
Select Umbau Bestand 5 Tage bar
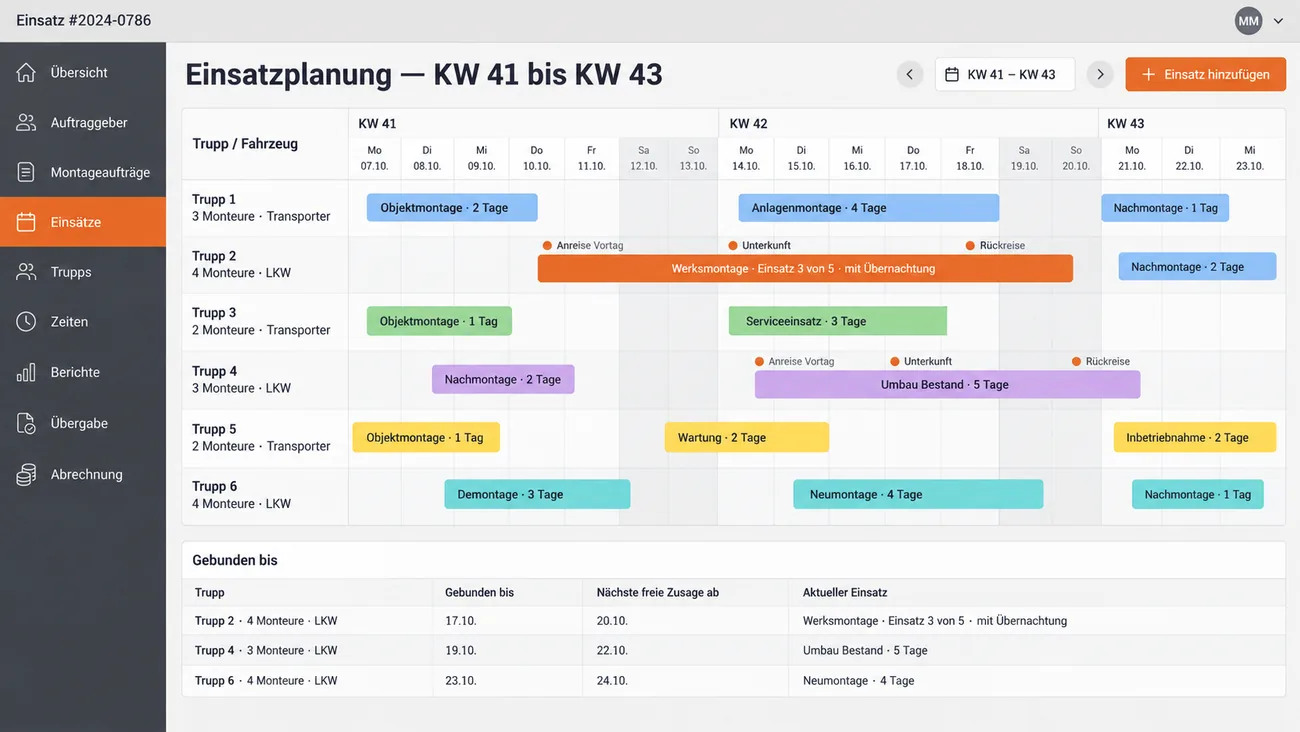947,384
